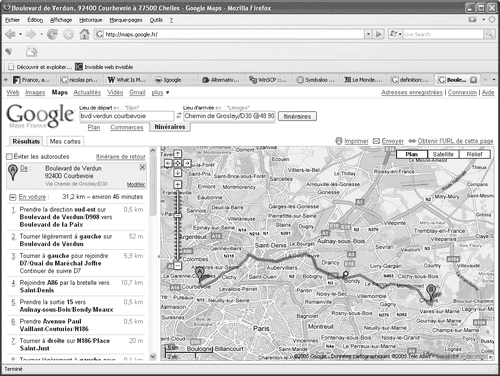Viewport: 500px width, 376px height.
Task: Click destination marker B on the map
Action: click(431, 292)
